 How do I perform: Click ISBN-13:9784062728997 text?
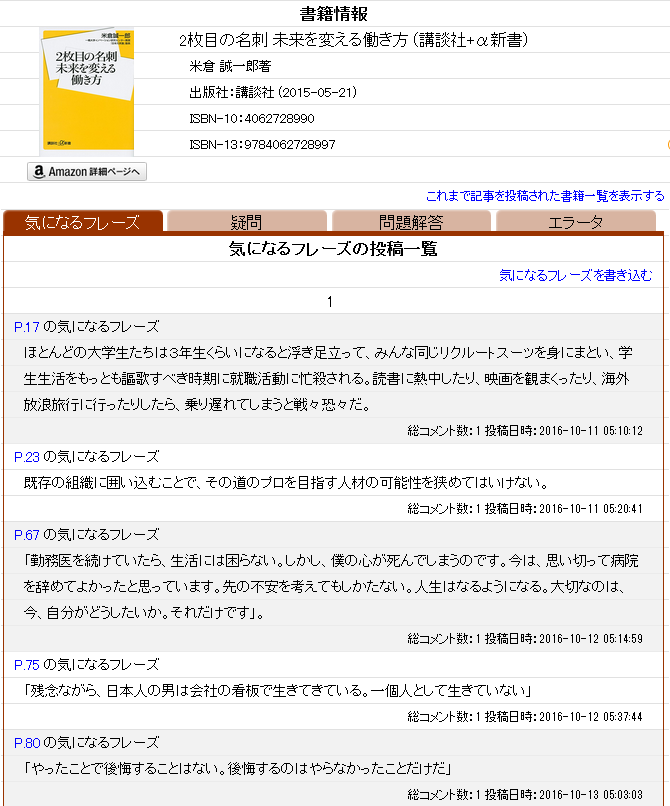pyautogui.click(x=262, y=145)
